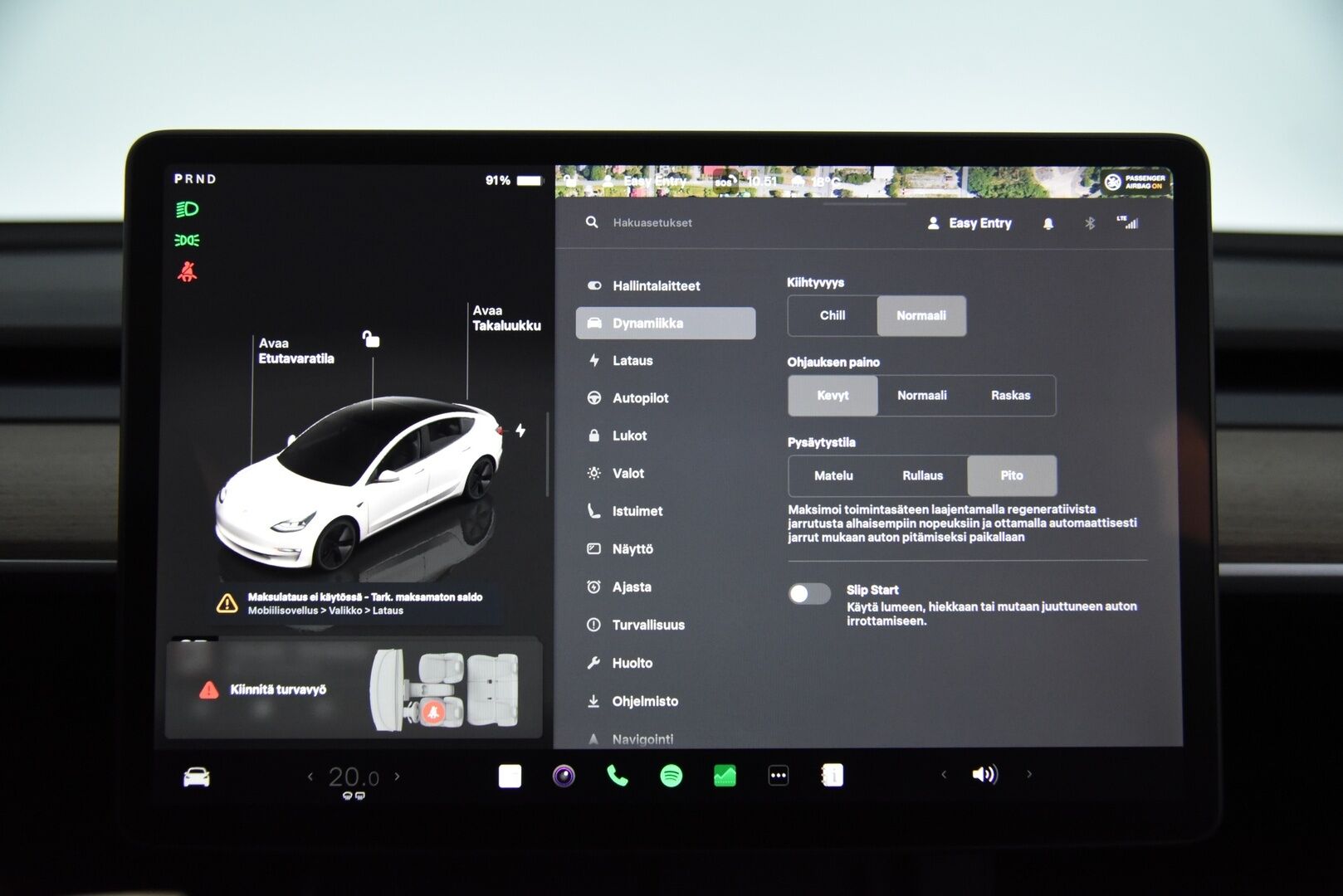This screenshot has width=1343, height=896.
Task: Tap the search magnifier icon
Action: click(592, 222)
